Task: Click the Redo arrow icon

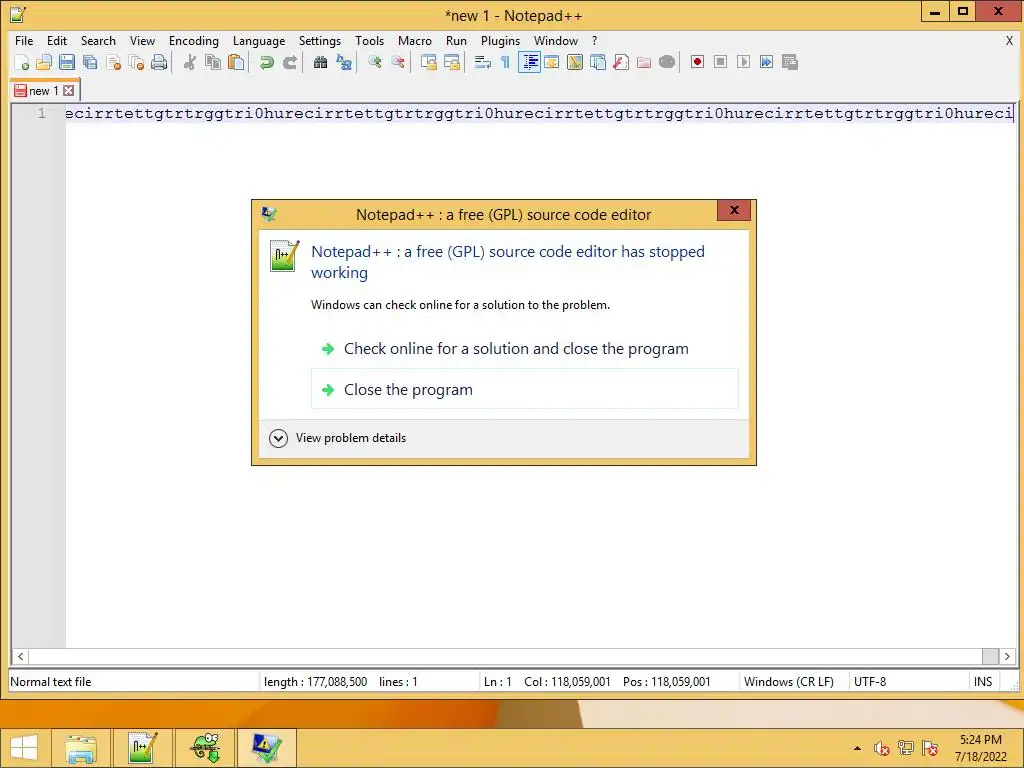Action: click(x=289, y=63)
